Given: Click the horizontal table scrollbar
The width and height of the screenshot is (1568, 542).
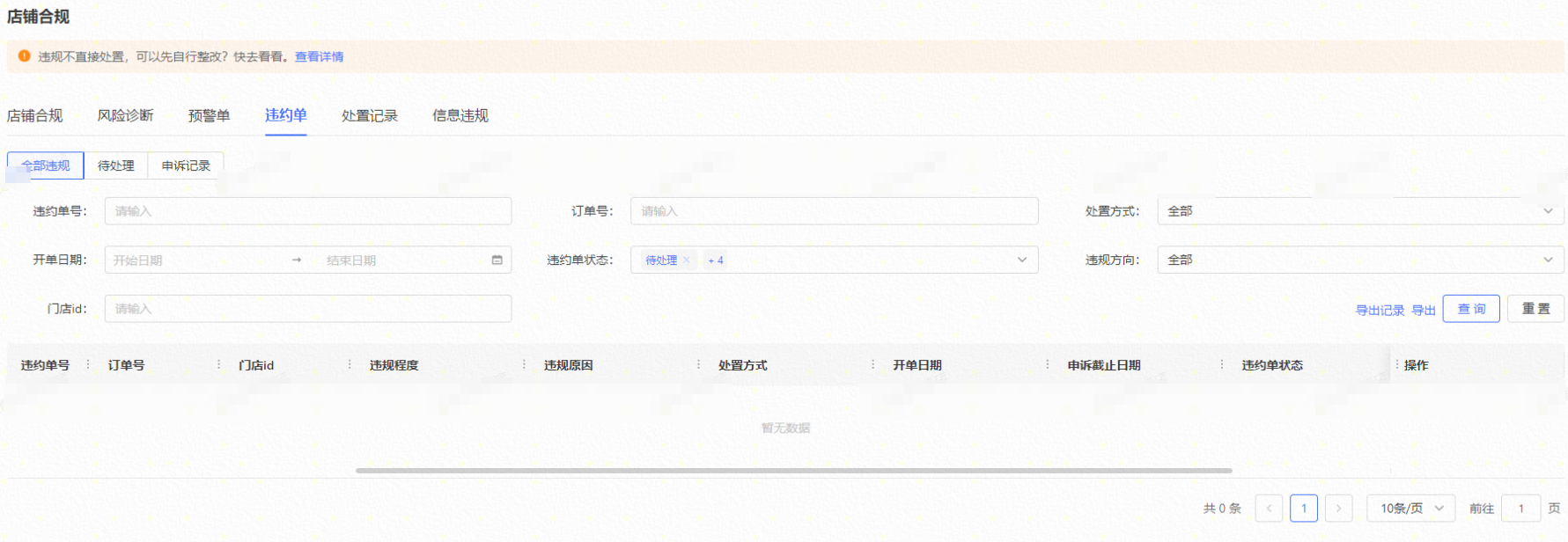Looking at the screenshot, I should point(793,471).
